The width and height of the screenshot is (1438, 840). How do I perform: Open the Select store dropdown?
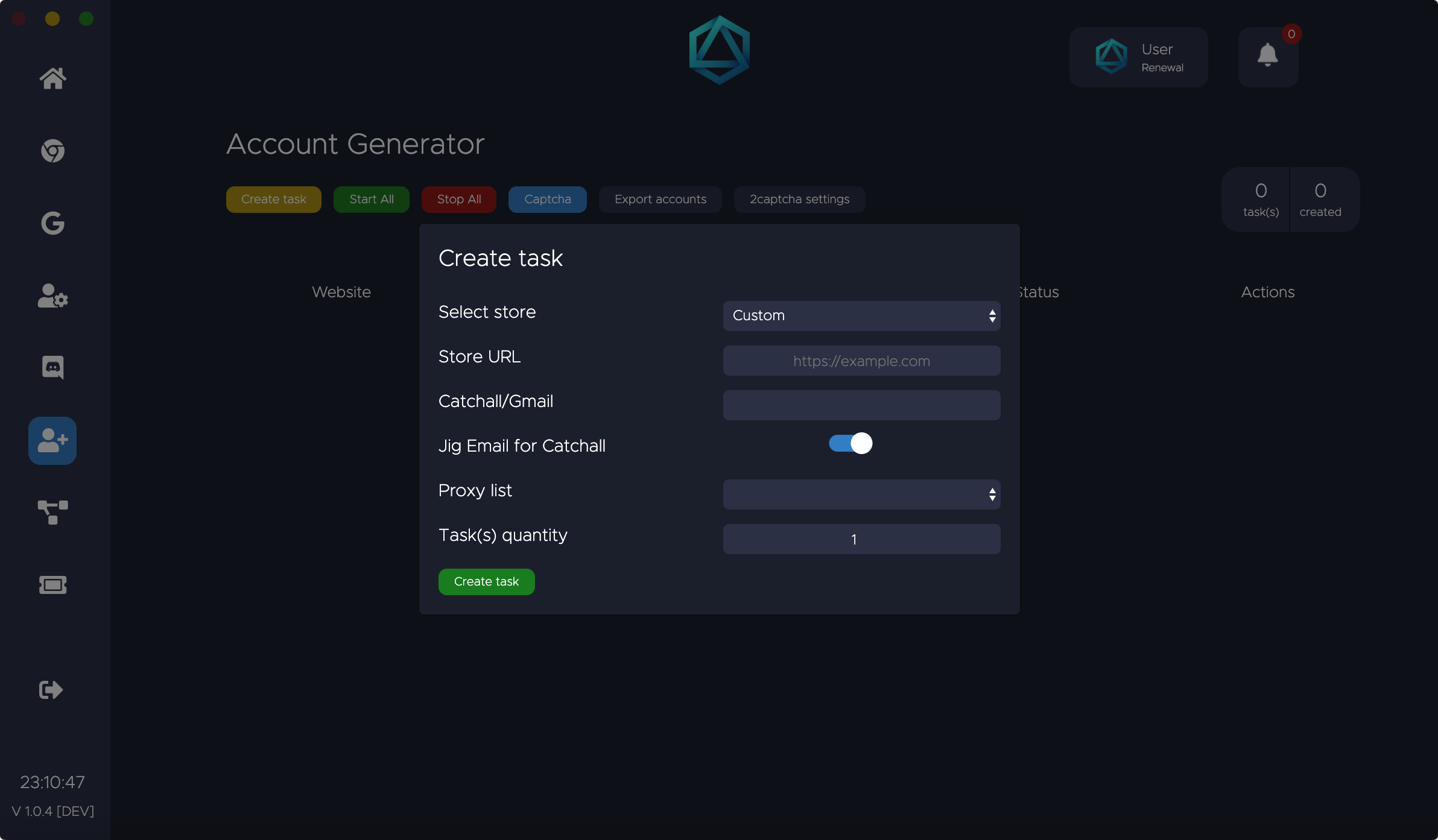tap(861, 316)
